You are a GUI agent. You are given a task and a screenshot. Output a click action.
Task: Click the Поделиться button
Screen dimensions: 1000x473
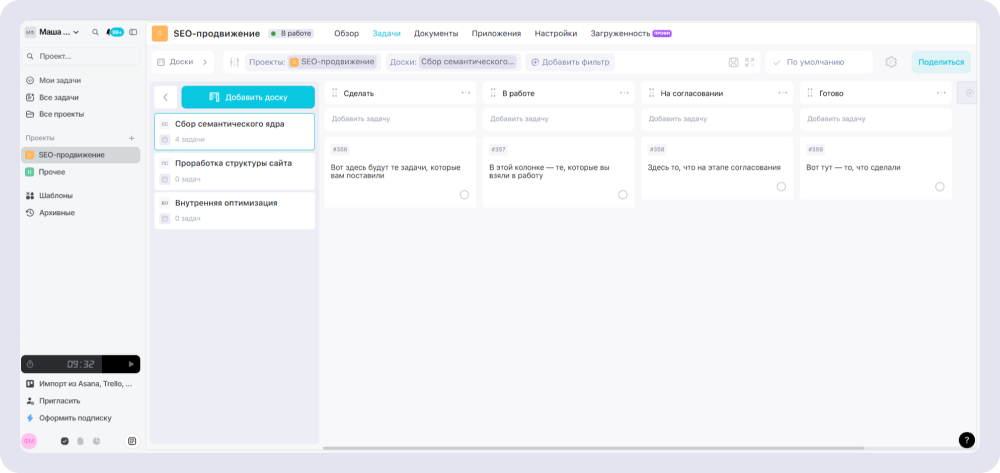click(x=941, y=62)
